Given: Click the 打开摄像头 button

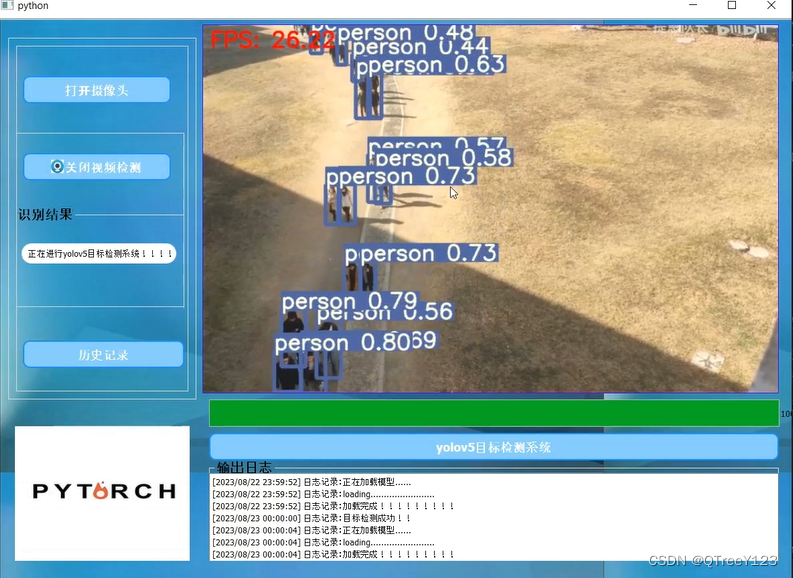Looking at the screenshot, I should coord(97,90).
